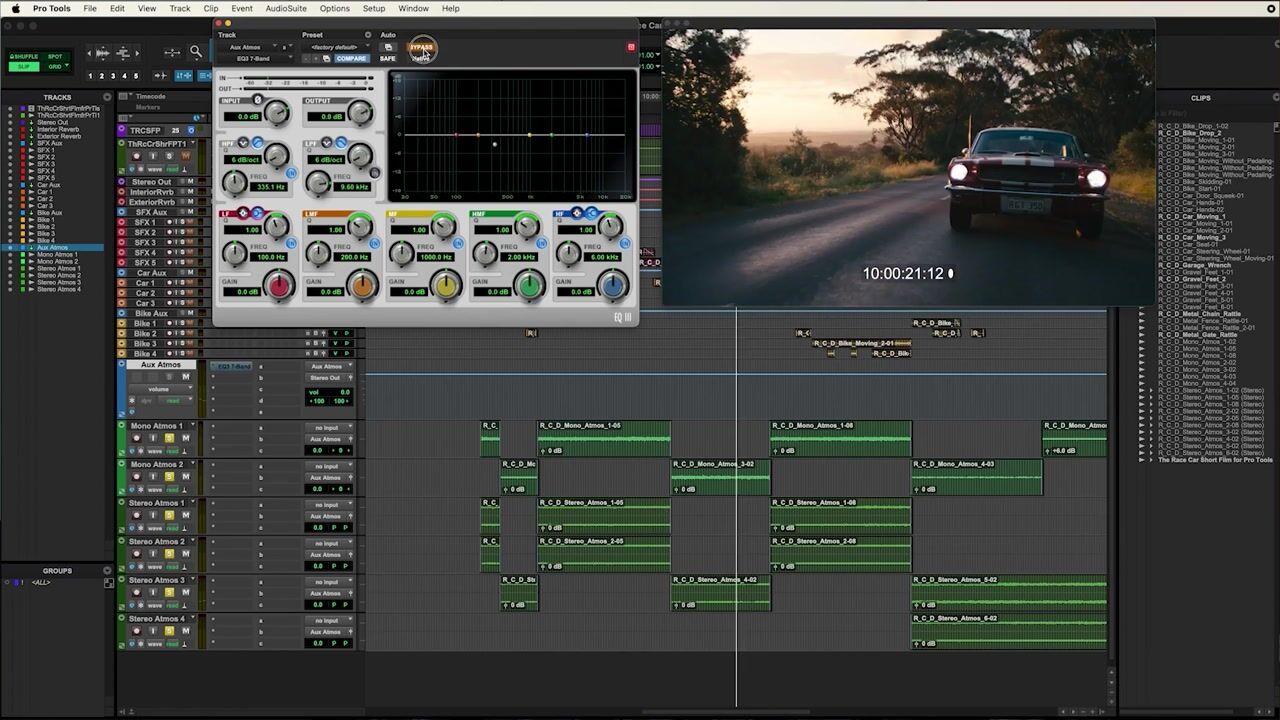
Task: Click the plug-in target red icon
Action: click(x=631, y=47)
